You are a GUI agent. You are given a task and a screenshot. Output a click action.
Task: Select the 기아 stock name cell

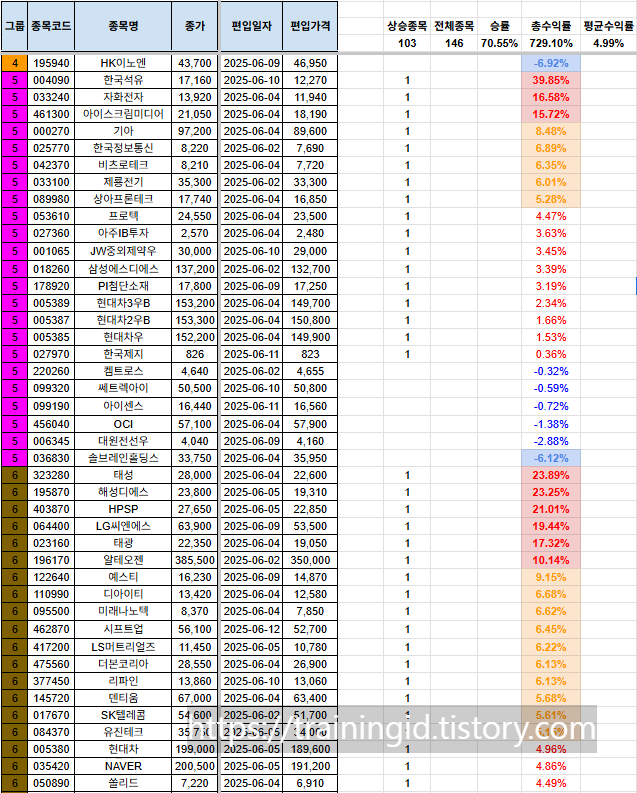[x=123, y=131]
